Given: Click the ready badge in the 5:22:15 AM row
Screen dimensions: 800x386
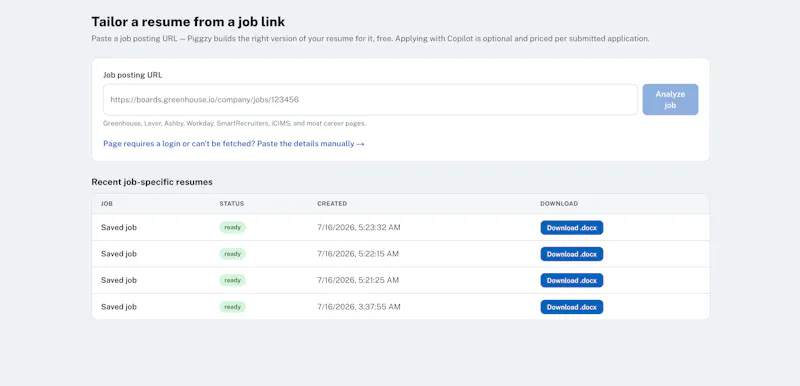Looking at the screenshot, I should click(x=232, y=254).
